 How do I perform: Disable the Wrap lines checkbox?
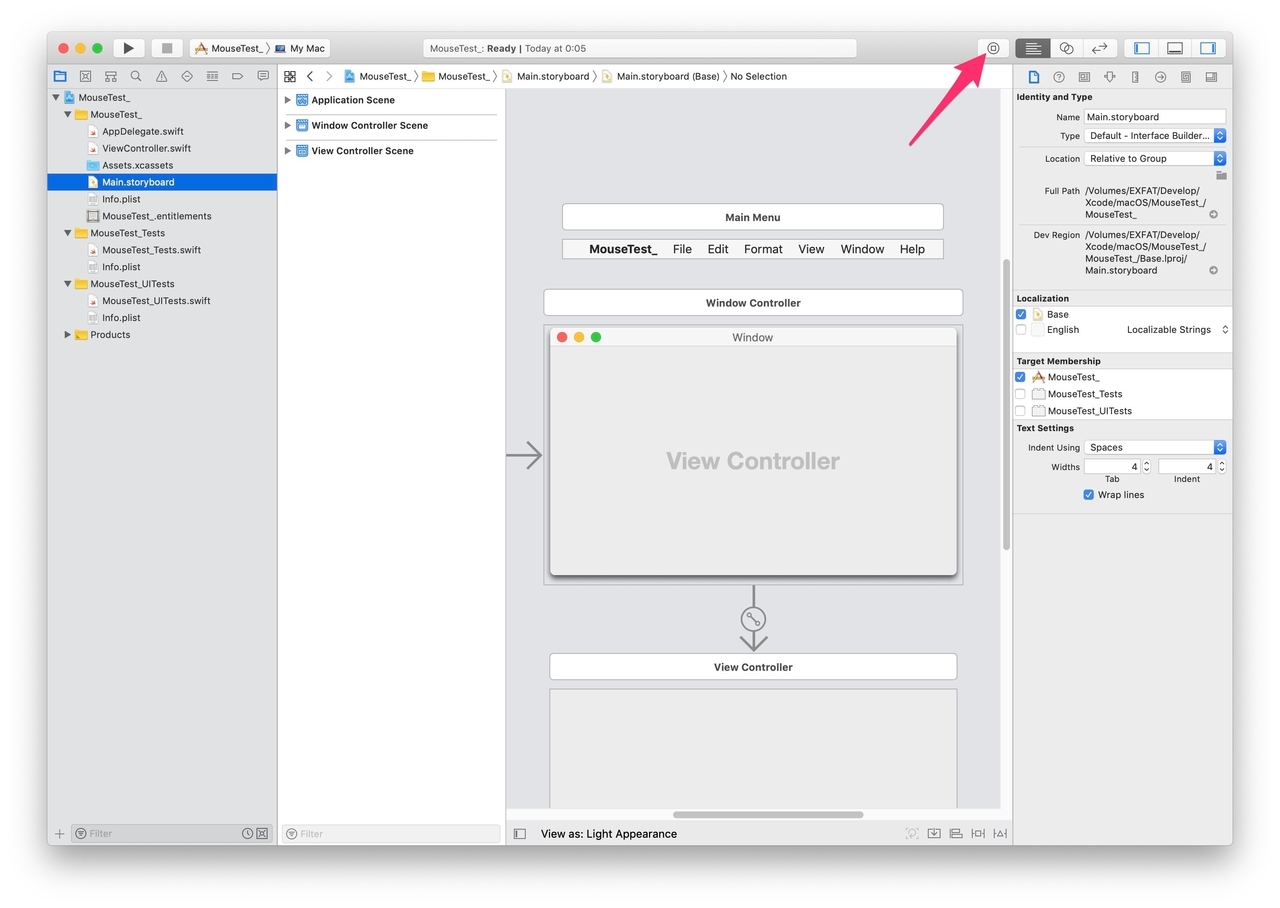(1089, 495)
